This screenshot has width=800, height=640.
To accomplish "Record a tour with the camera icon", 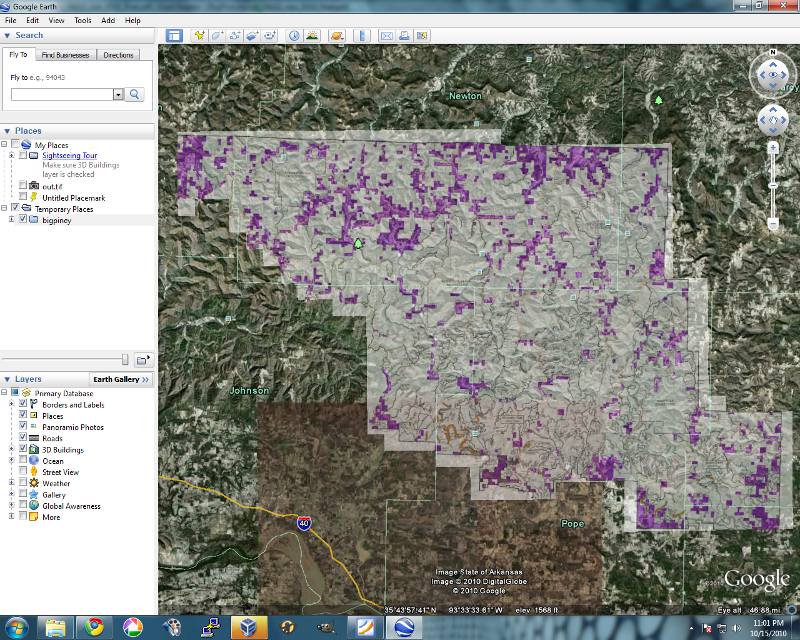I will tap(270, 36).
